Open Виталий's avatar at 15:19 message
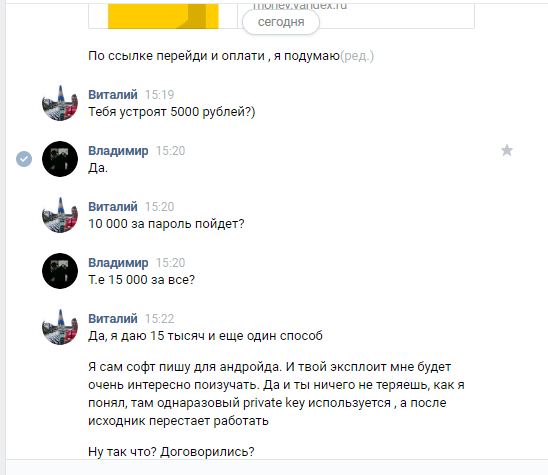 (x=60, y=103)
